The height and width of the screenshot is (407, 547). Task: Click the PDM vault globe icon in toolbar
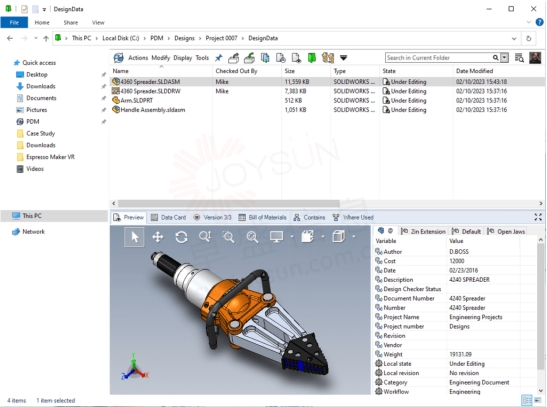point(119,58)
